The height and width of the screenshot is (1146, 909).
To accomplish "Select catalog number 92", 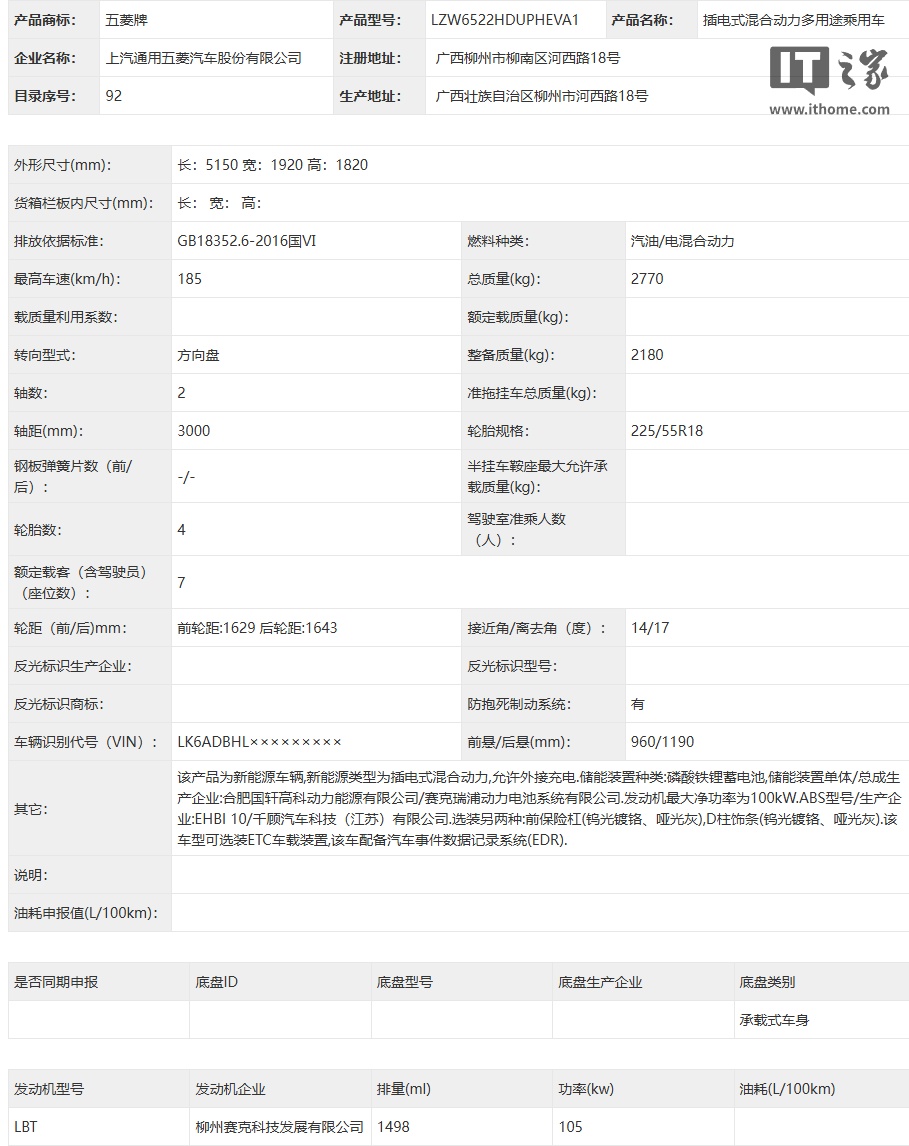I will (113, 96).
